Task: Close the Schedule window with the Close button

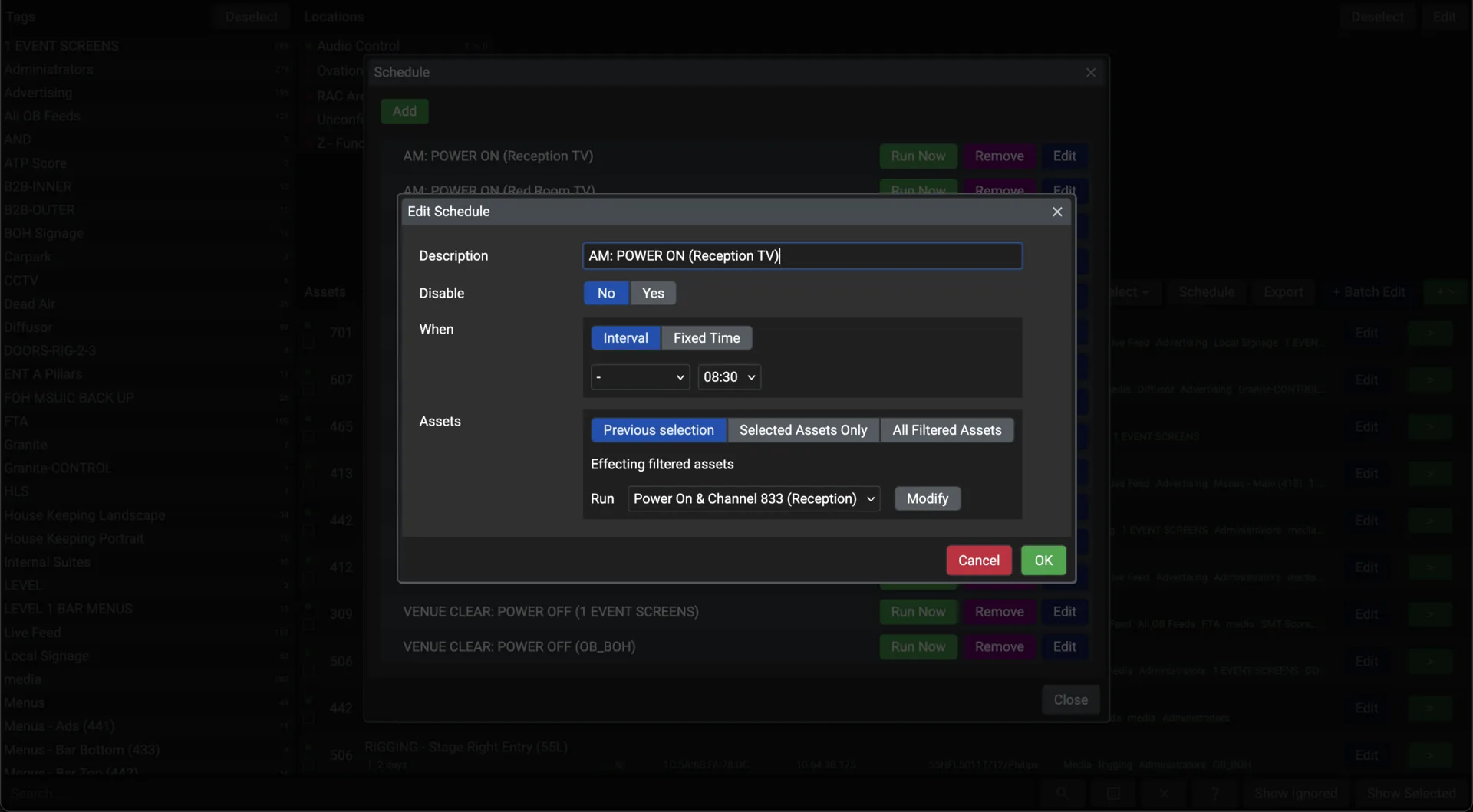Action: tap(1070, 700)
